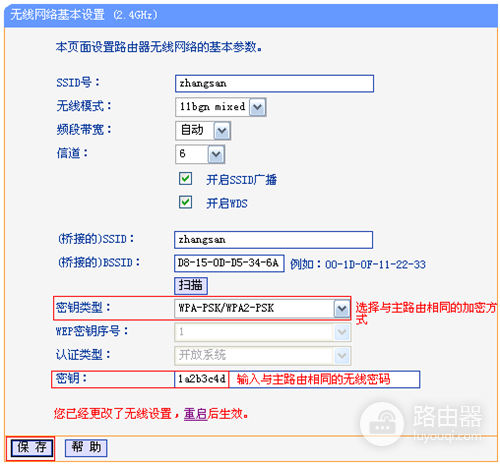Image resolution: width=500 pixels, height=464 pixels.
Task: Click the bridged (桥接的)SSID input field
Action: tap(273, 240)
